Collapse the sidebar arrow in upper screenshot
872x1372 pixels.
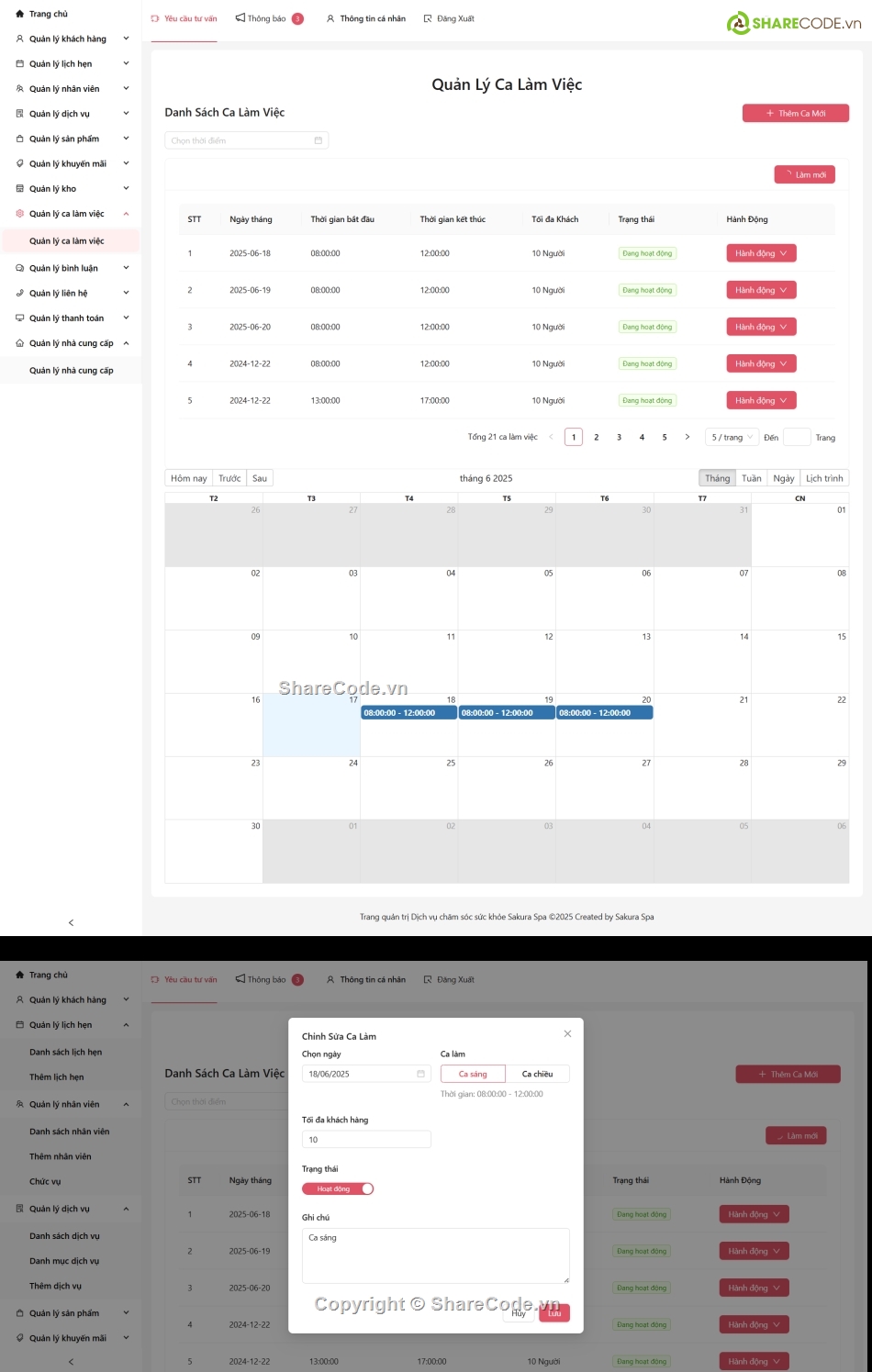coord(71,922)
